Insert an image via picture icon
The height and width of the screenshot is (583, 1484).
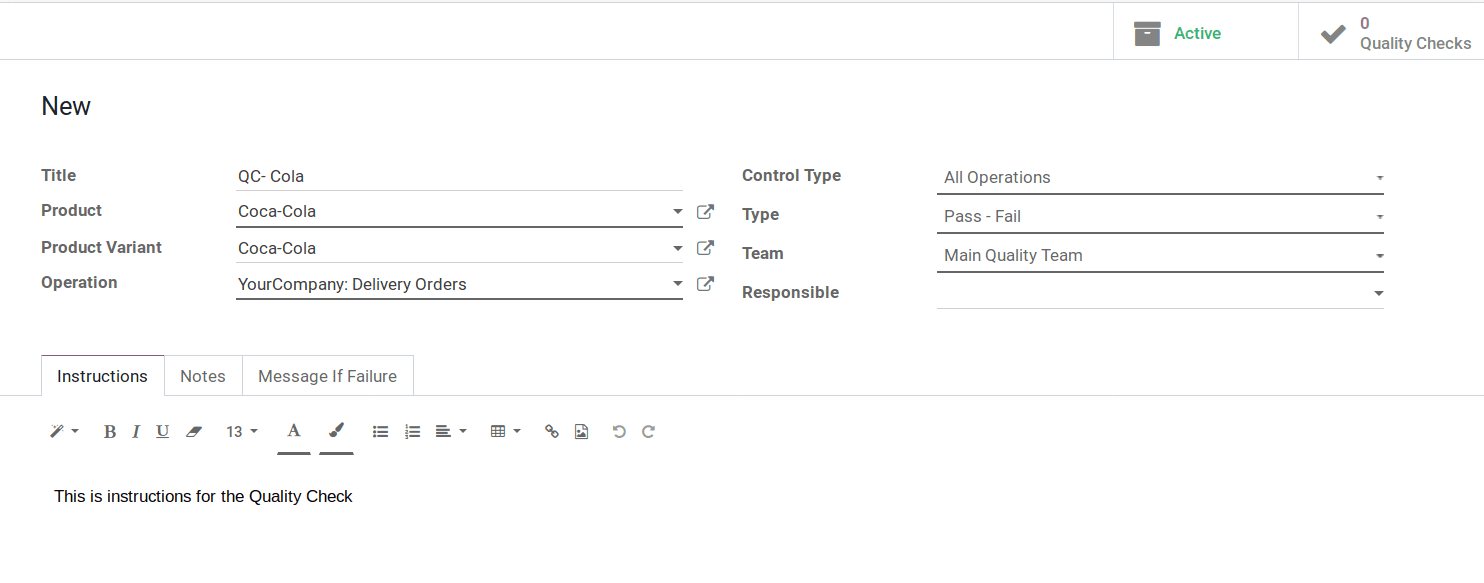[582, 432]
